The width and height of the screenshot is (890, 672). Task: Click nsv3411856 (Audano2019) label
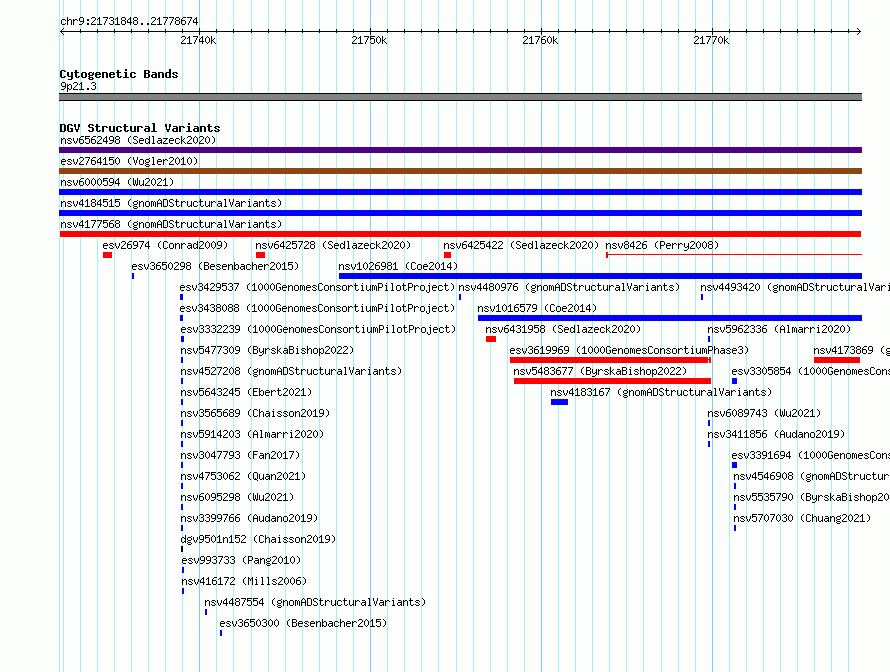pyautogui.click(x=776, y=434)
